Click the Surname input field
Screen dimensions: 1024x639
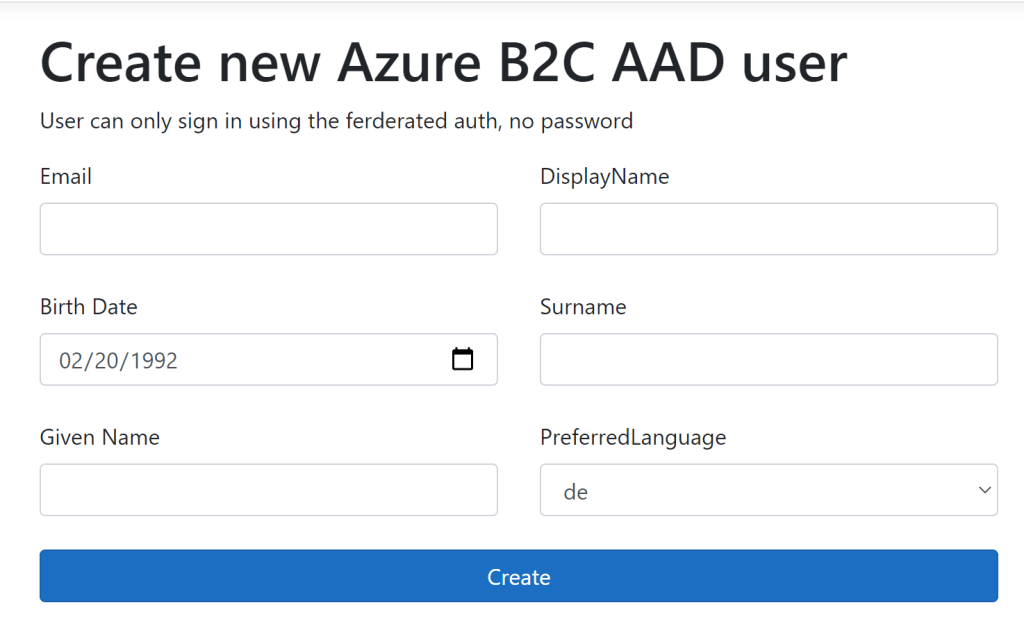point(768,359)
